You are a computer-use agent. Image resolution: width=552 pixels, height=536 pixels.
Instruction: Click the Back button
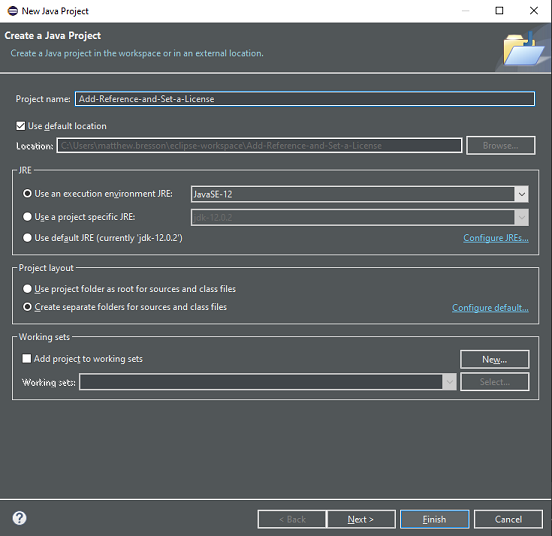pos(292,519)
